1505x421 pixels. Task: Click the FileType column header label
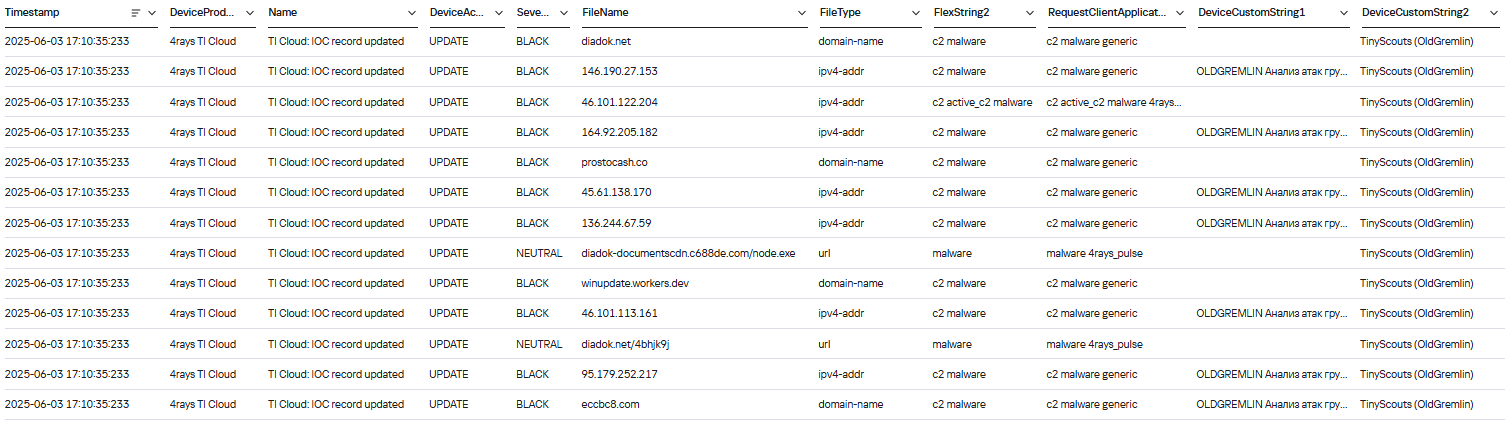(840, 13)
